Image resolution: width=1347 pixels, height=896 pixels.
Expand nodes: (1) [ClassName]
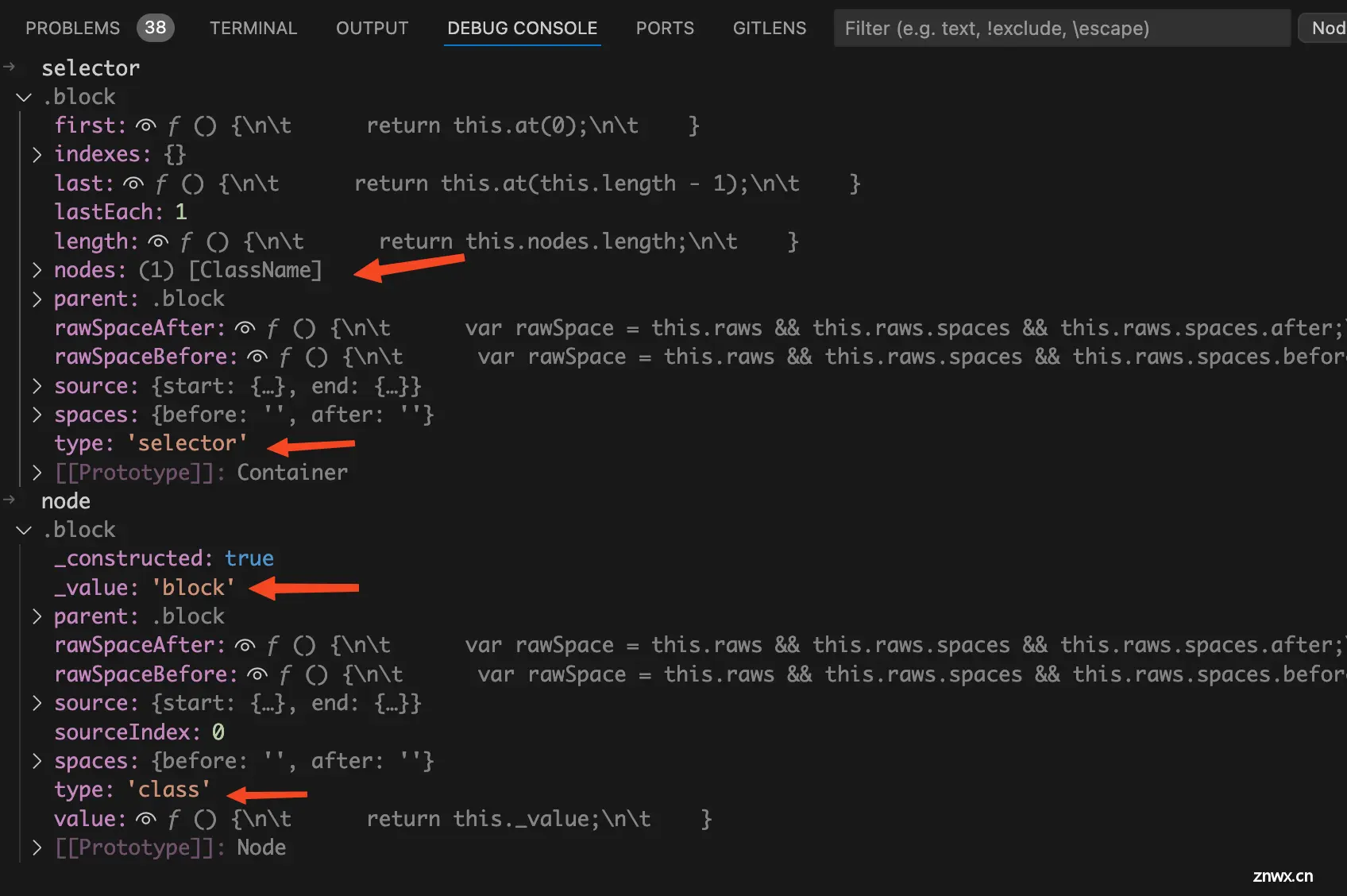pyautogui.click(x=37, y=270)
